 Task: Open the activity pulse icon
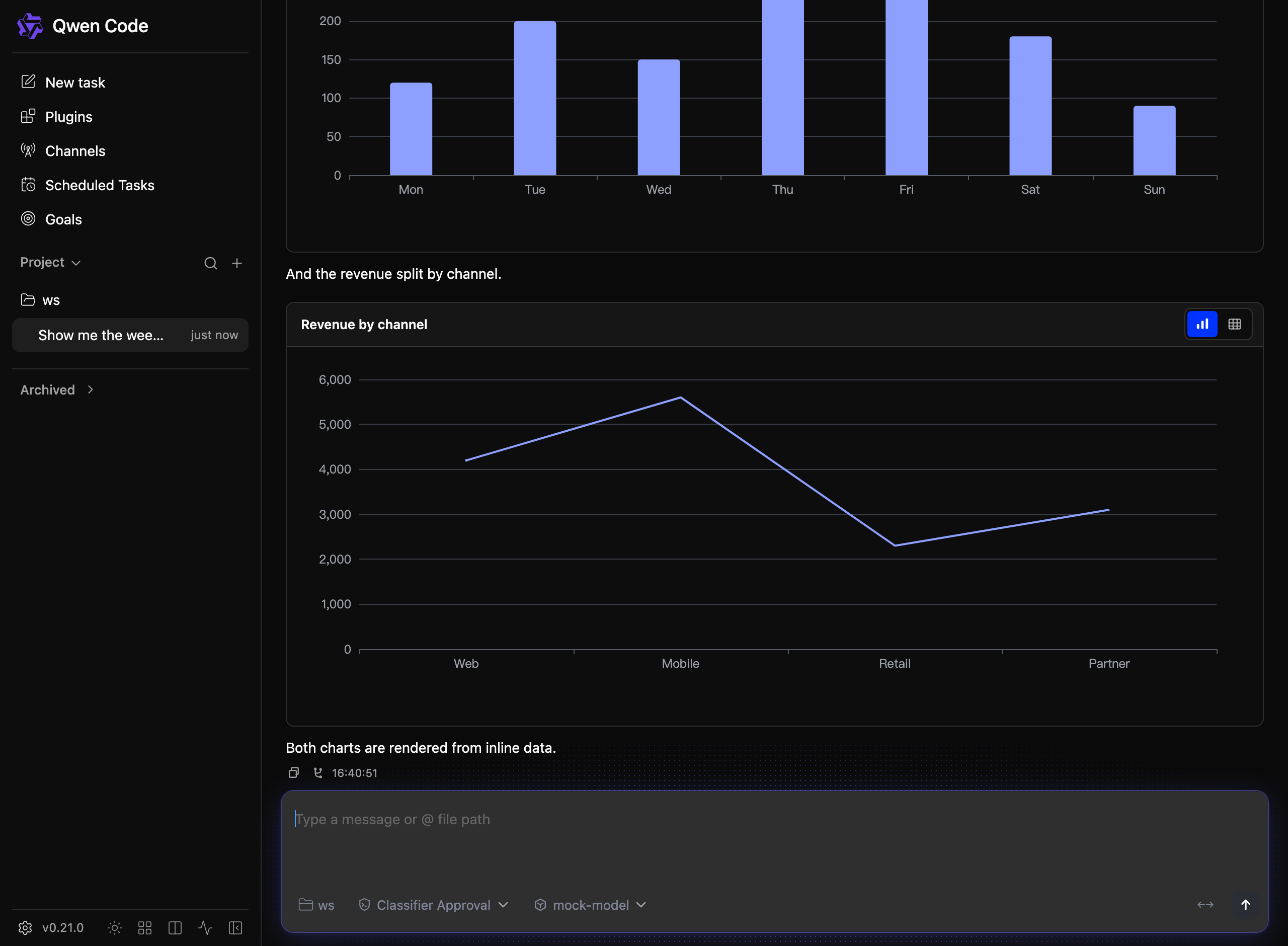click(x=205, y=928)
